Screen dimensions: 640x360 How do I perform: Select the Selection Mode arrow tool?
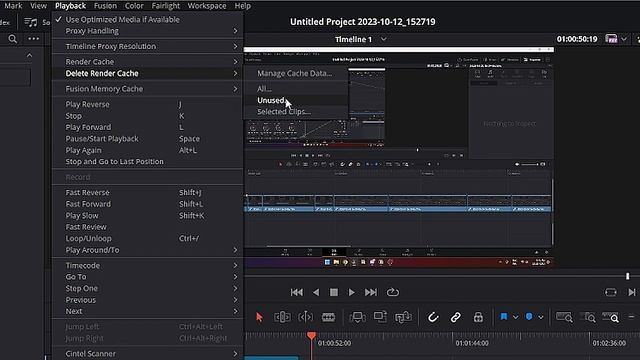tap(259, 317)
